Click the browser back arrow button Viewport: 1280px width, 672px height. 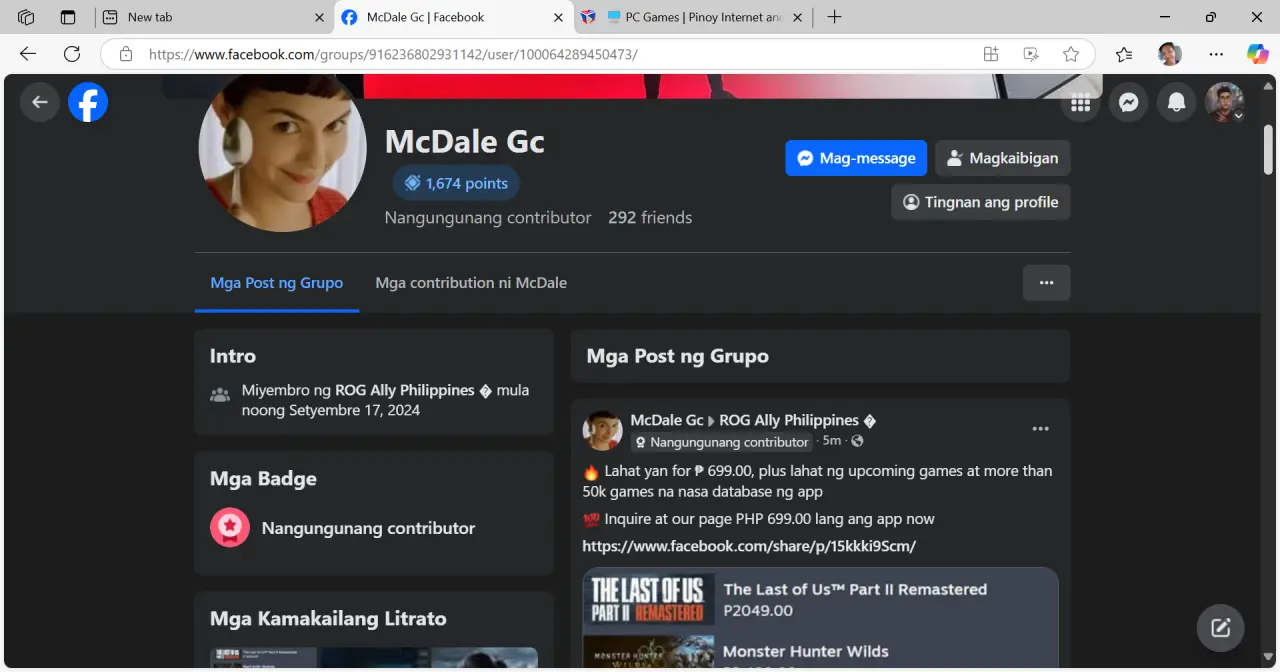coord(28,54)
